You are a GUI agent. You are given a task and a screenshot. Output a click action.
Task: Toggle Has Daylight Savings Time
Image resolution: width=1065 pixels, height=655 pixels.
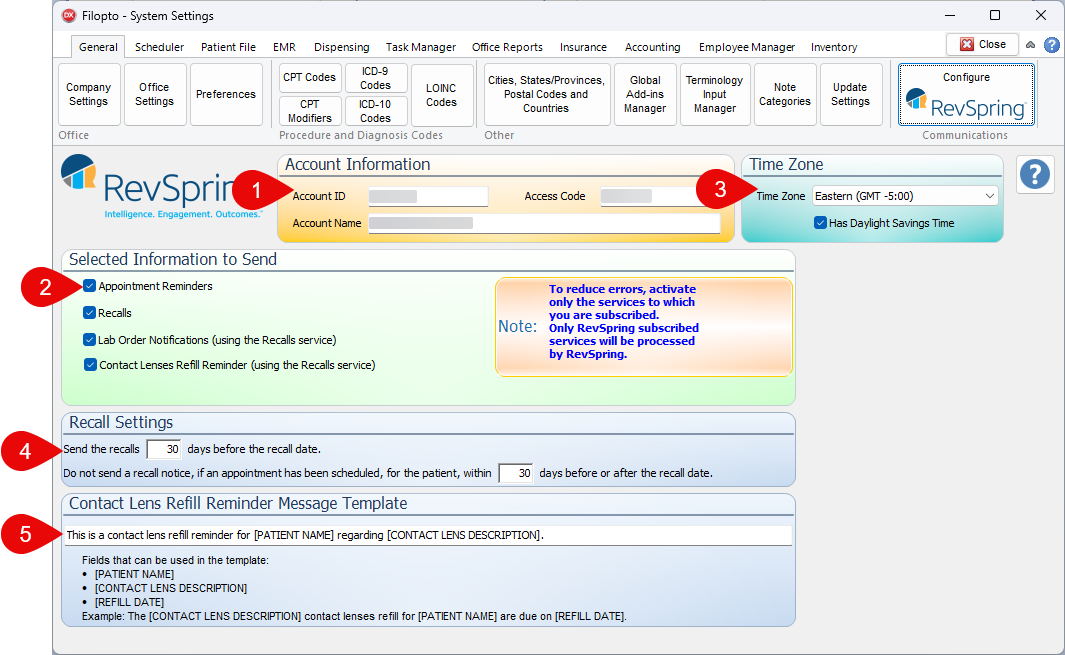820,223
